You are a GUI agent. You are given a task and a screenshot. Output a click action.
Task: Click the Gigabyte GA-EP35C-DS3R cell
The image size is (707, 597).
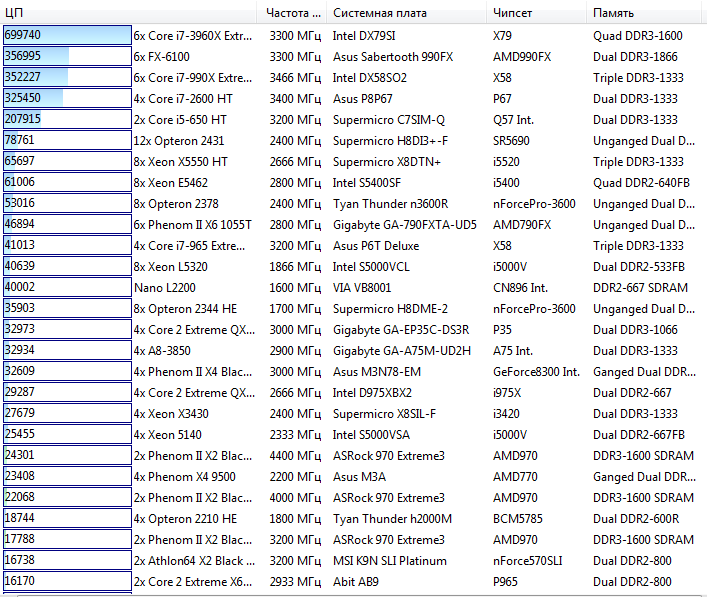pos(401,330)
